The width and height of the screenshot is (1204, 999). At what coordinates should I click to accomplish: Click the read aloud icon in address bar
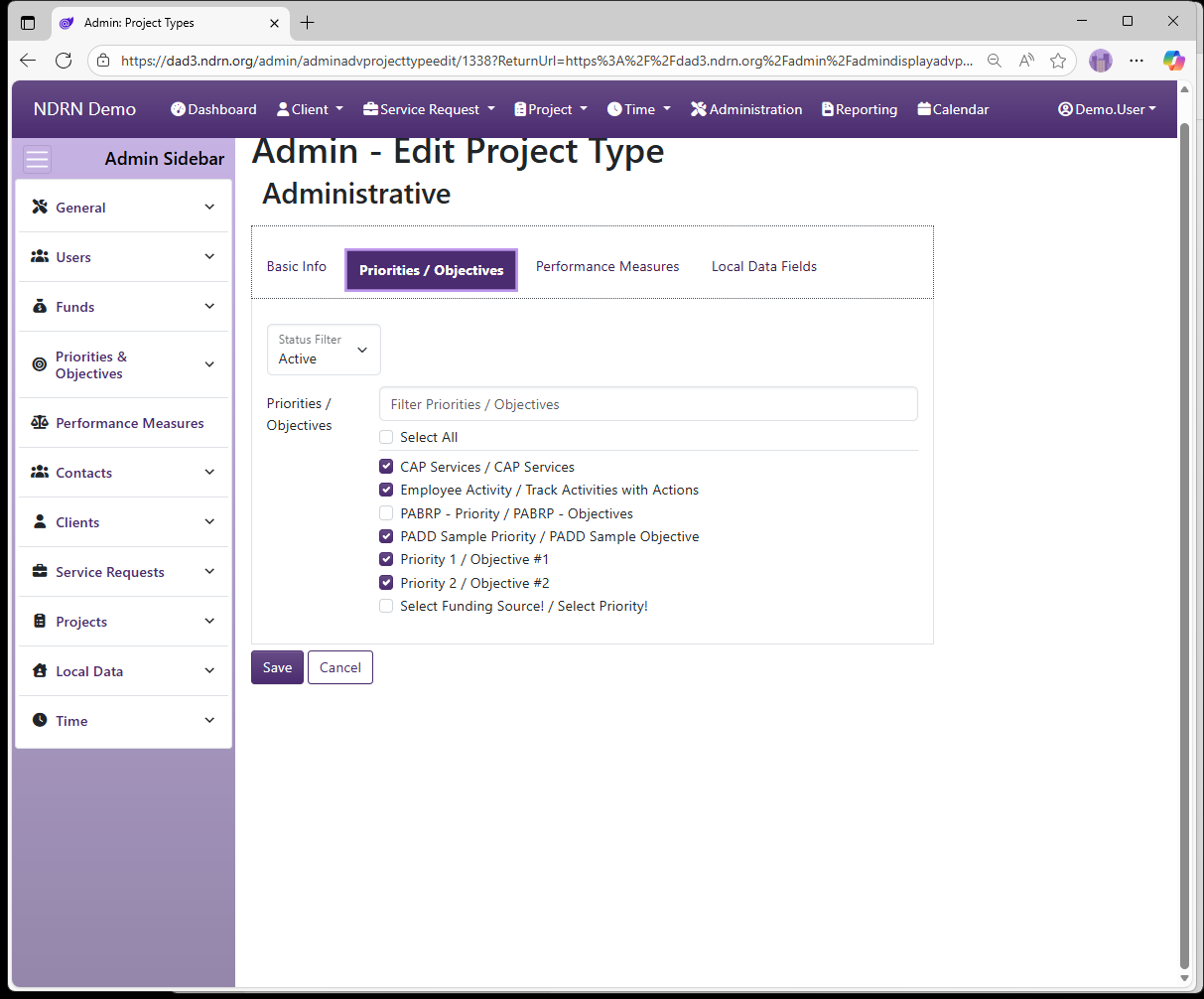coord(1026,61)
